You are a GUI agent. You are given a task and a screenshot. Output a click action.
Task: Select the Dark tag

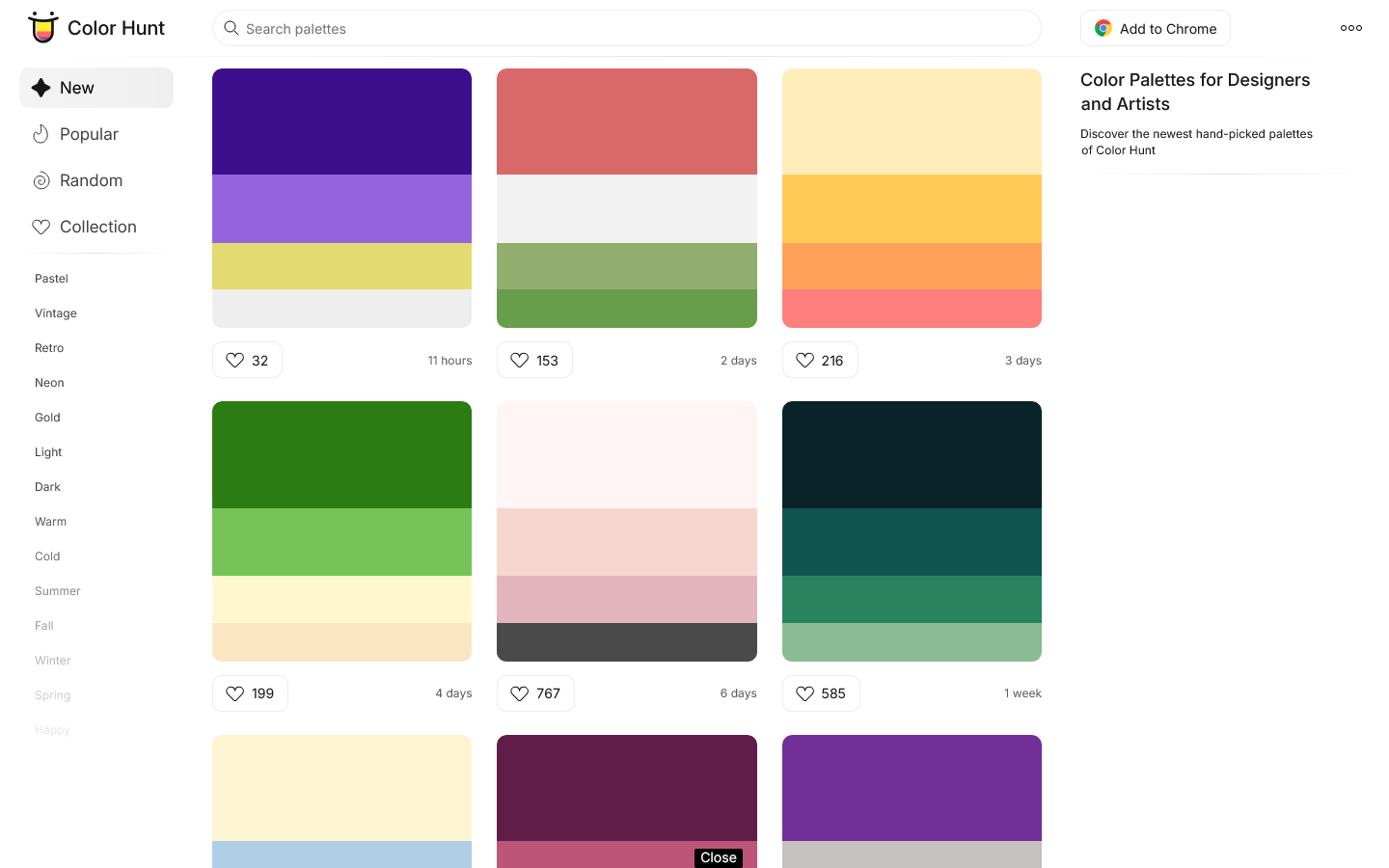click(47, 487)
